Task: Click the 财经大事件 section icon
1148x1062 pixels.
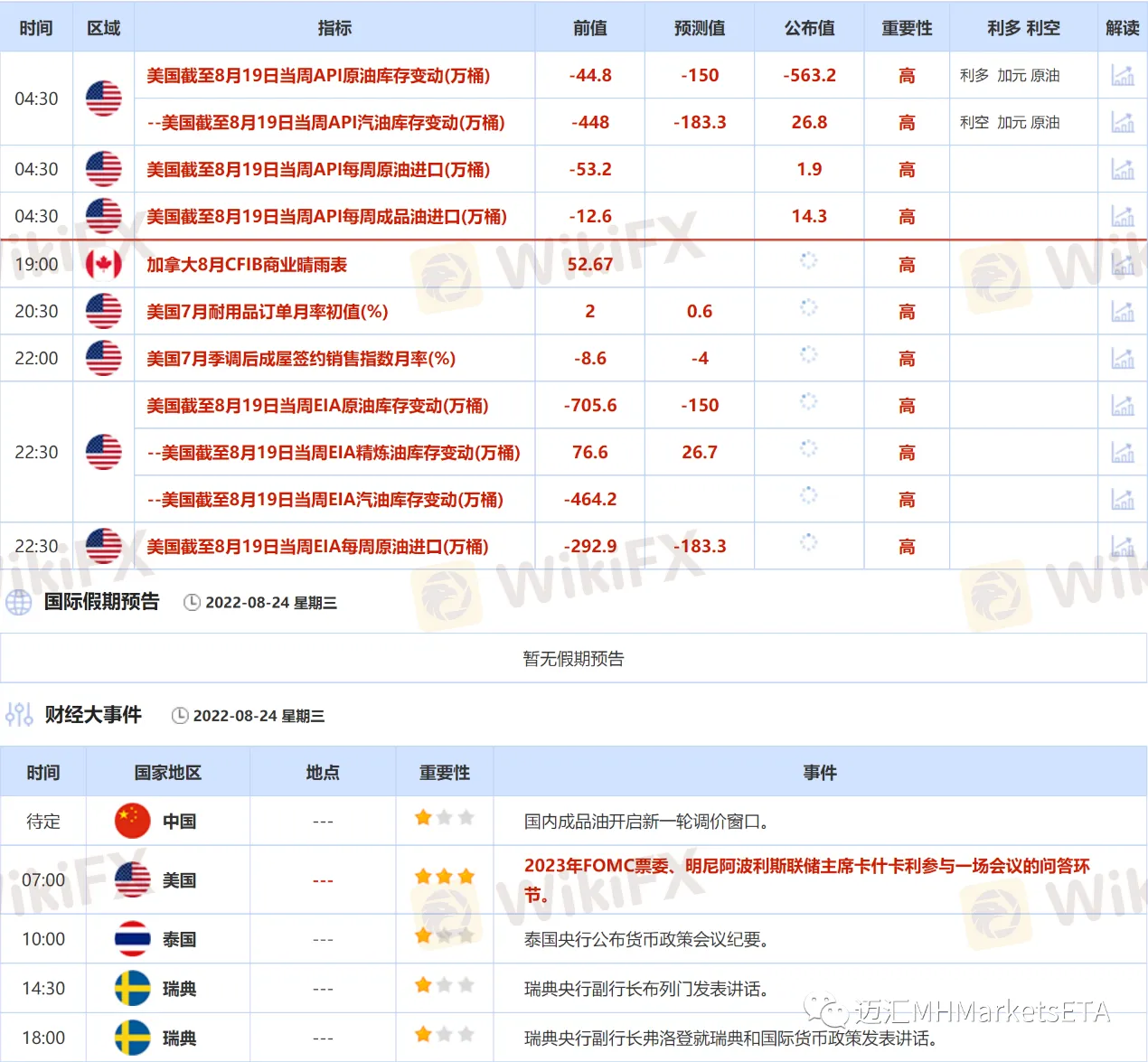Action: point(18,714)
